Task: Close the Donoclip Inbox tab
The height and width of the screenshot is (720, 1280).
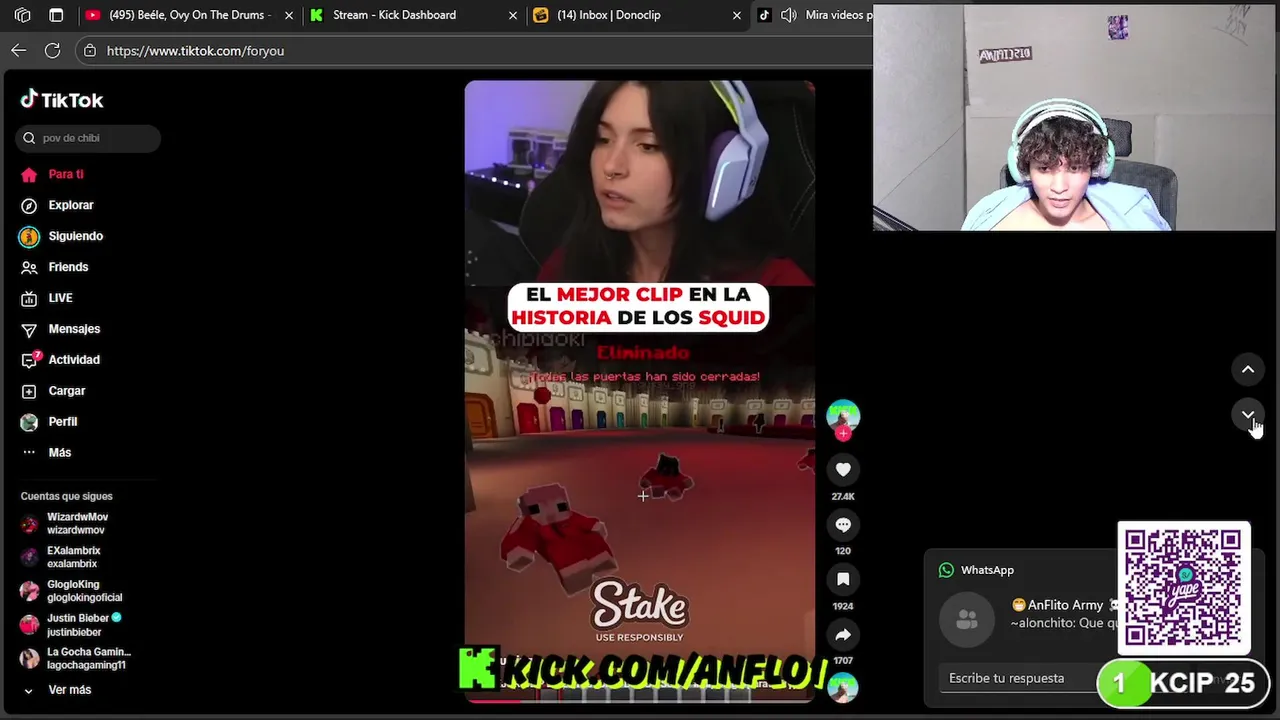Action: [x=737, y=15]
